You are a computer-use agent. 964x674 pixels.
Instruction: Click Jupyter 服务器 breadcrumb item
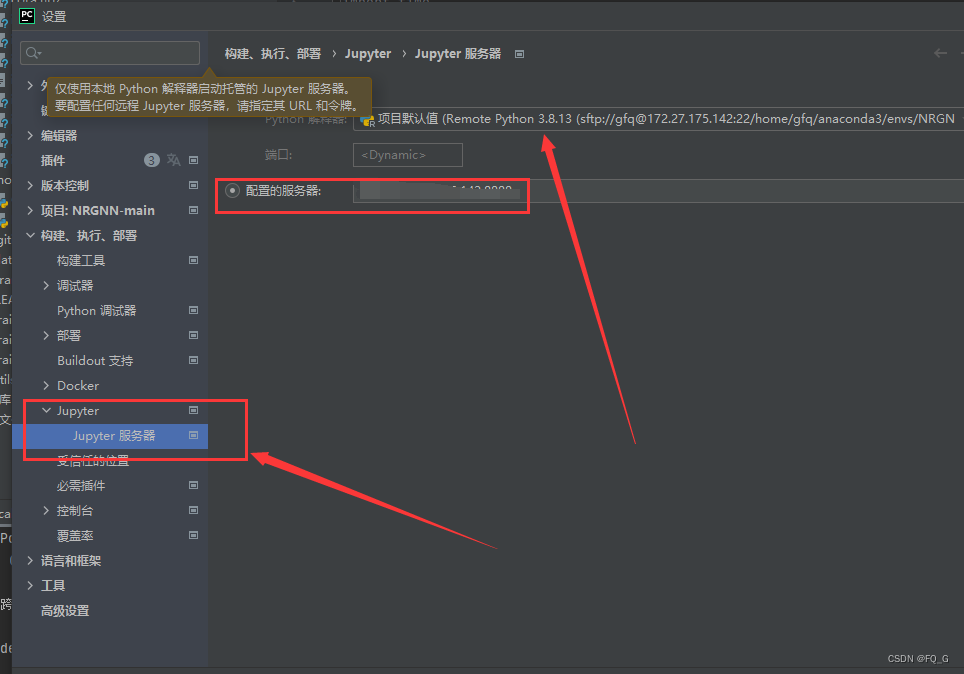pos(458,54)
